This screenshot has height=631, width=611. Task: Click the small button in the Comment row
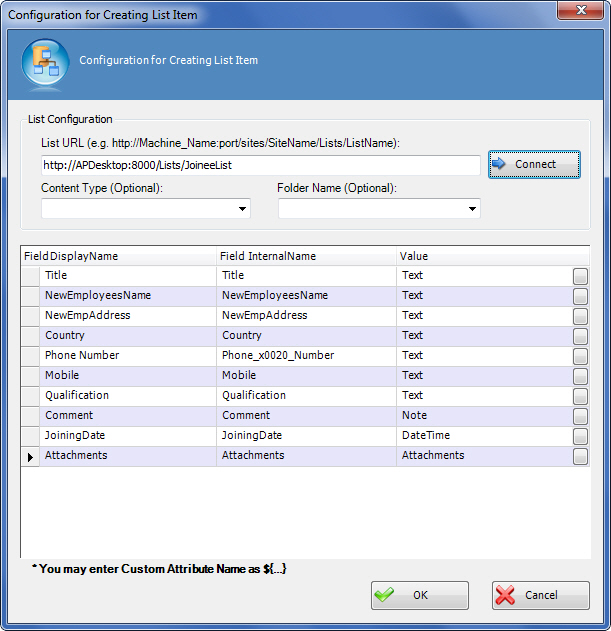tap(580, 416)
